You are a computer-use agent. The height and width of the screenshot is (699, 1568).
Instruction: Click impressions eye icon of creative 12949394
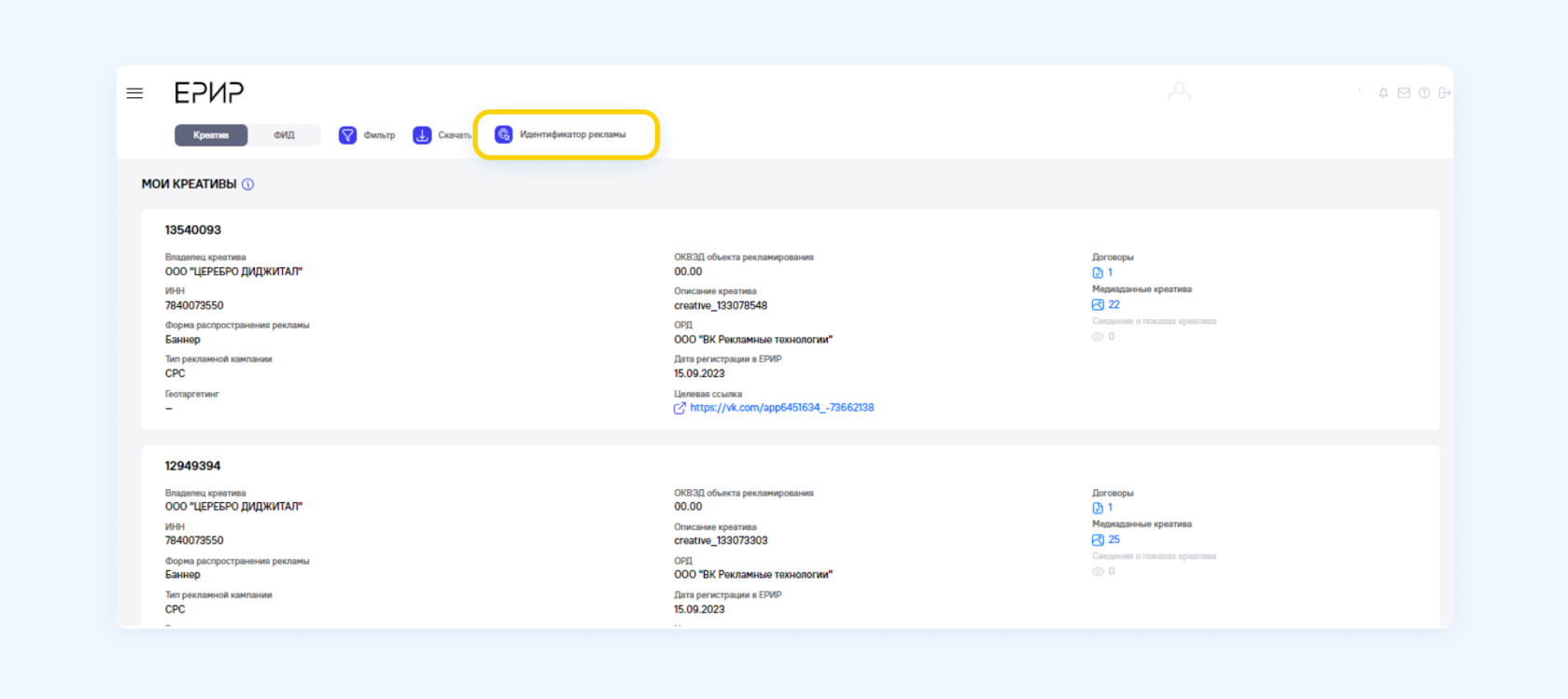click(1098, 572)
